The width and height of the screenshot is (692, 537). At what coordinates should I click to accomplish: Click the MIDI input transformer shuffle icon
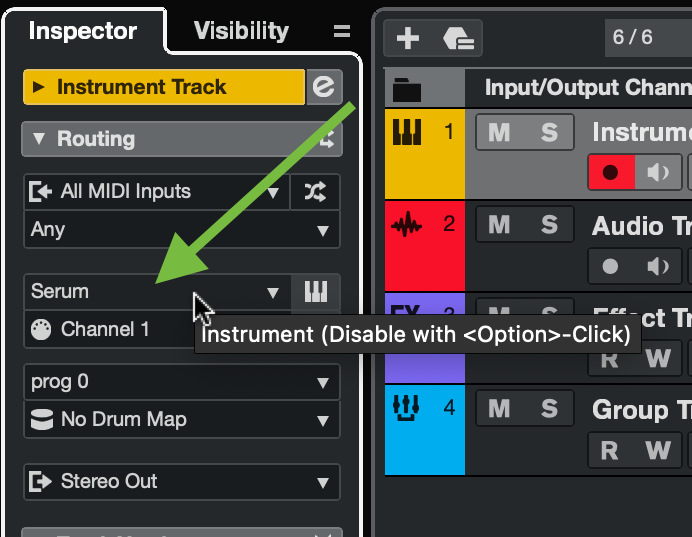314,192
